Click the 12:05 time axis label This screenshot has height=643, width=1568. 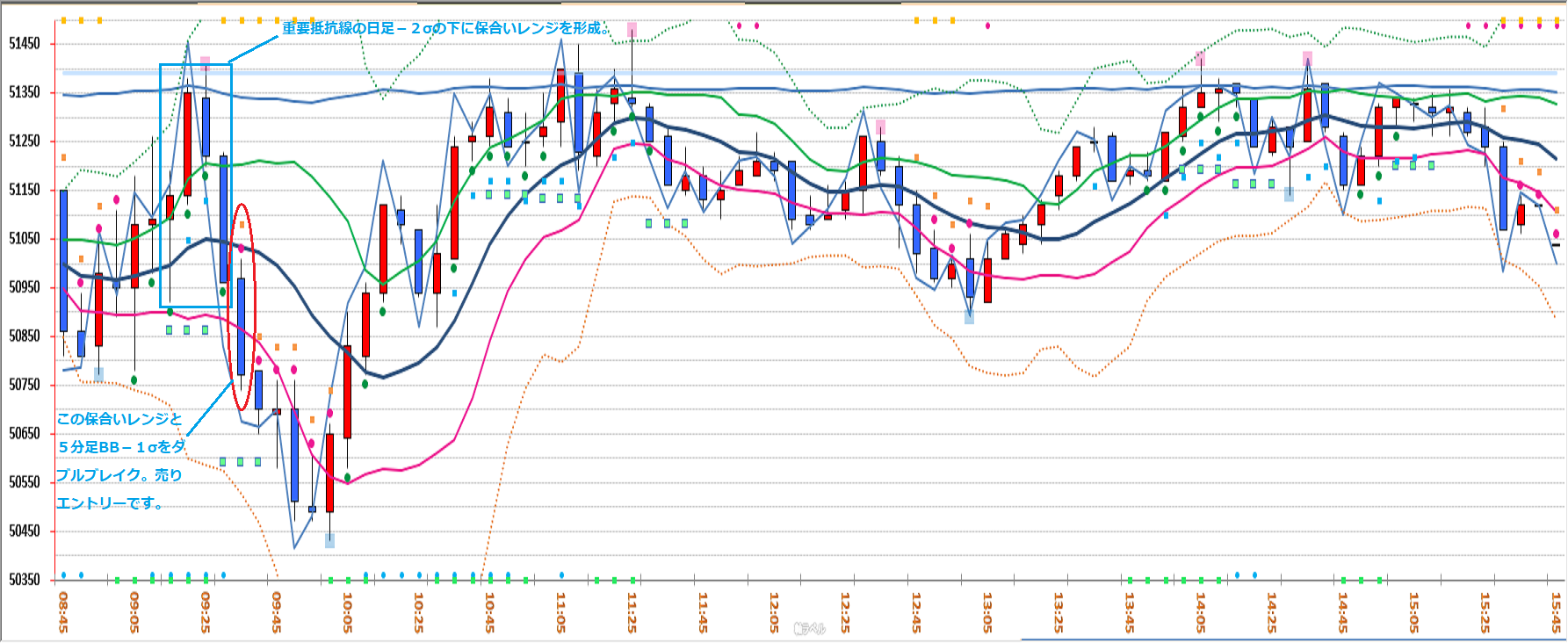pos(774,611)
